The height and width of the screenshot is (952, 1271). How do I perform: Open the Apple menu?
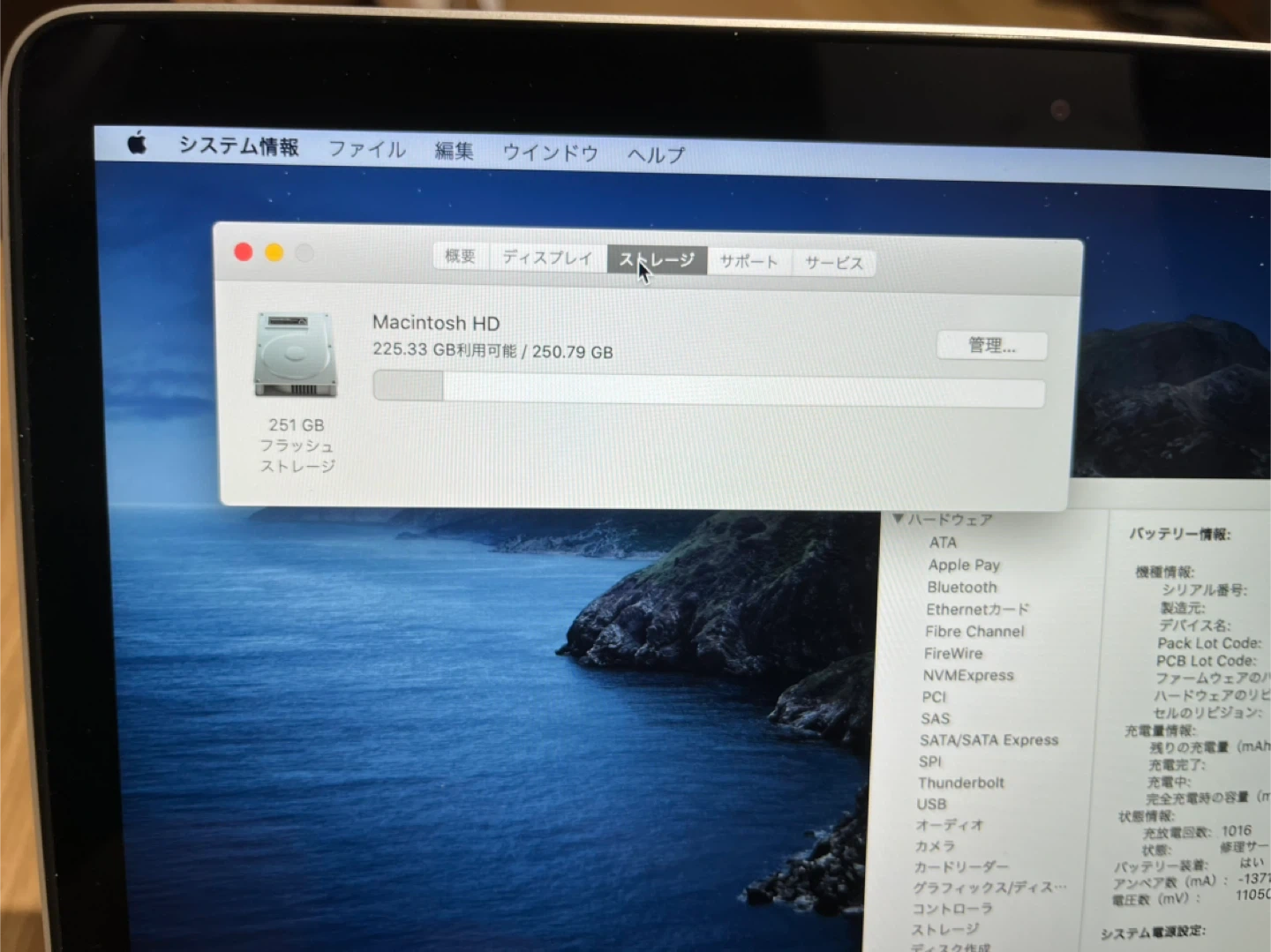point(137,142)
